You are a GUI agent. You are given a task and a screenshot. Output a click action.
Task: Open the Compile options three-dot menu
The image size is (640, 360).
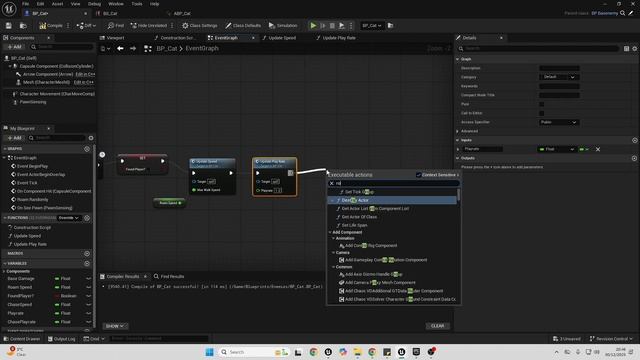pos(68,25)
